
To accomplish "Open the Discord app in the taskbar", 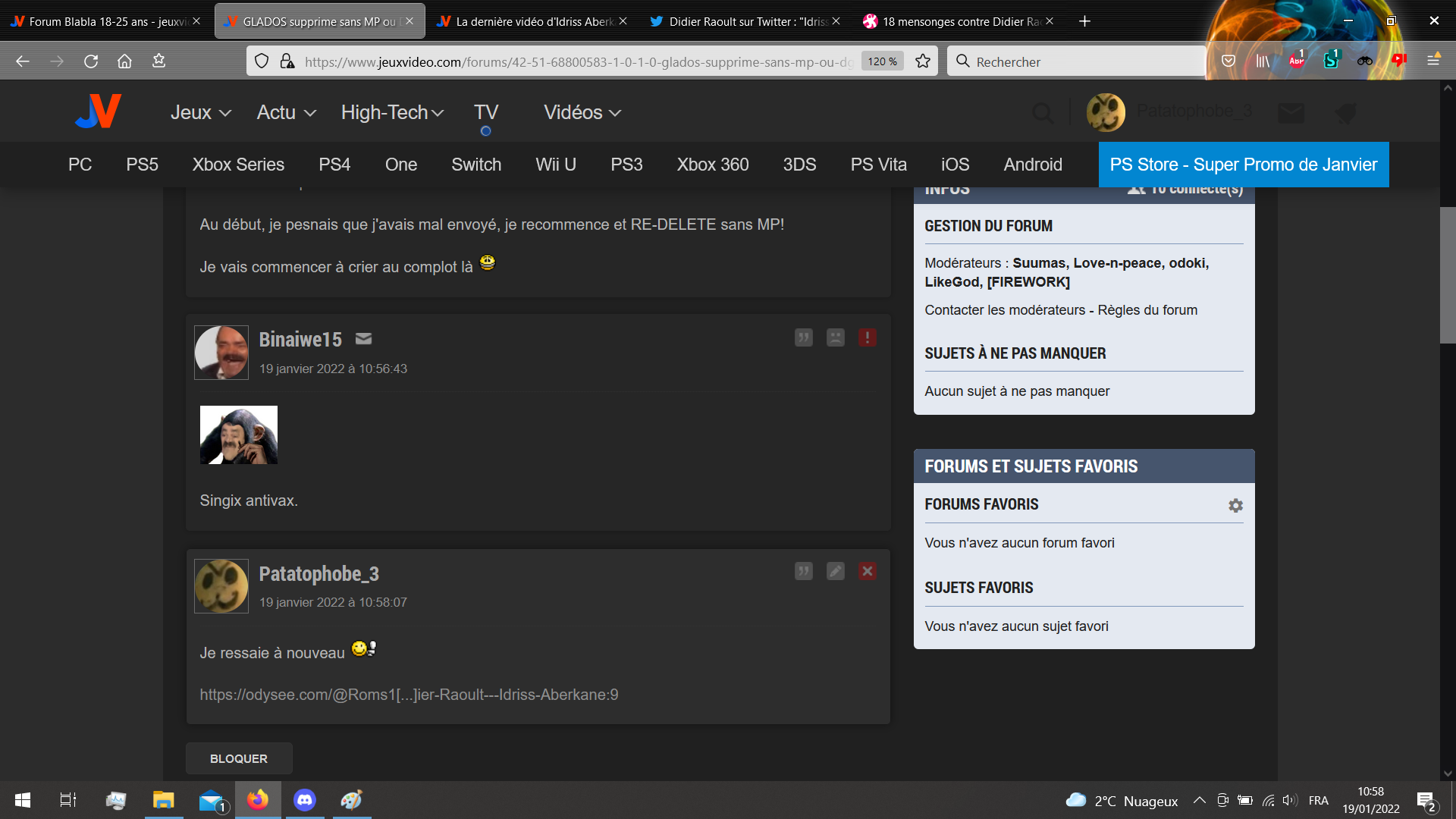I will [305, 800].
